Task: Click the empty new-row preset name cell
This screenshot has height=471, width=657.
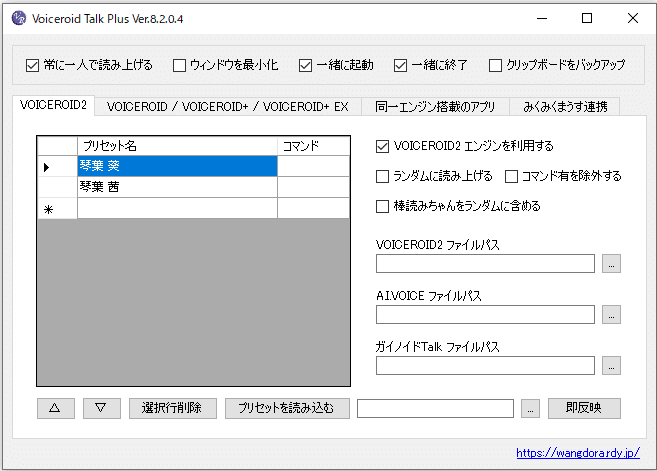Action: pyautogui.click(x=177, y=208)
